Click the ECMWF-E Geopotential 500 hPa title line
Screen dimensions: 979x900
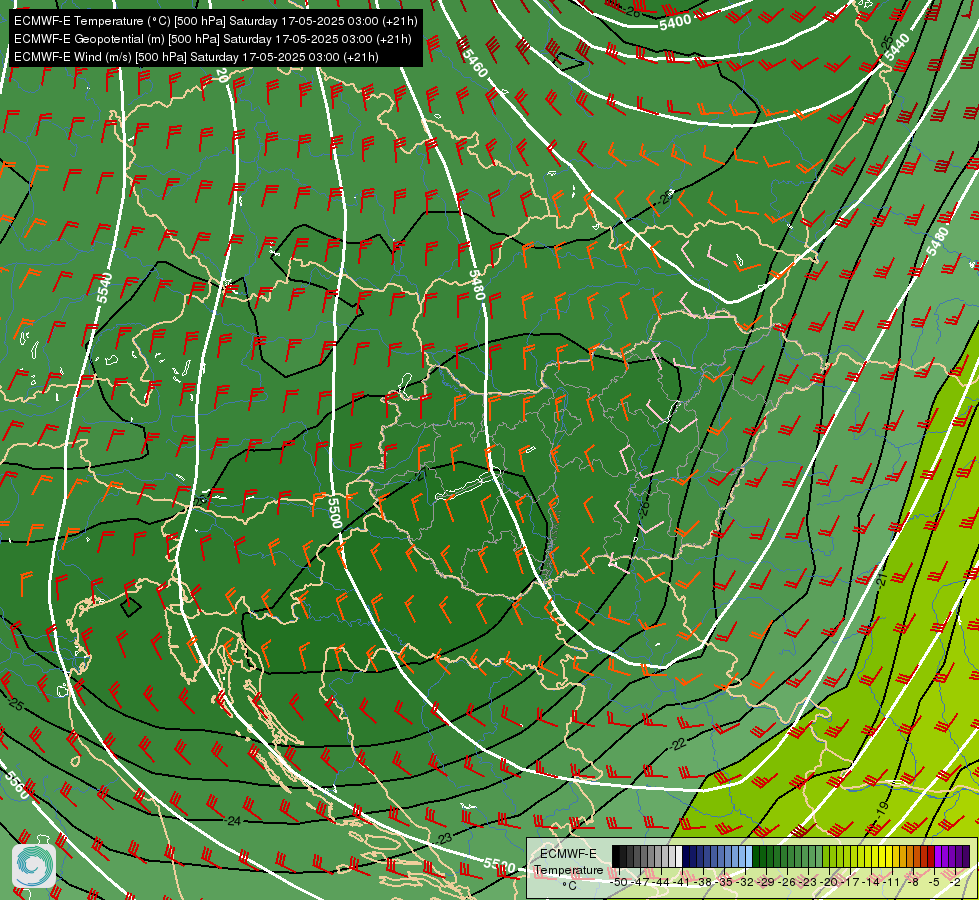point(212,39)
